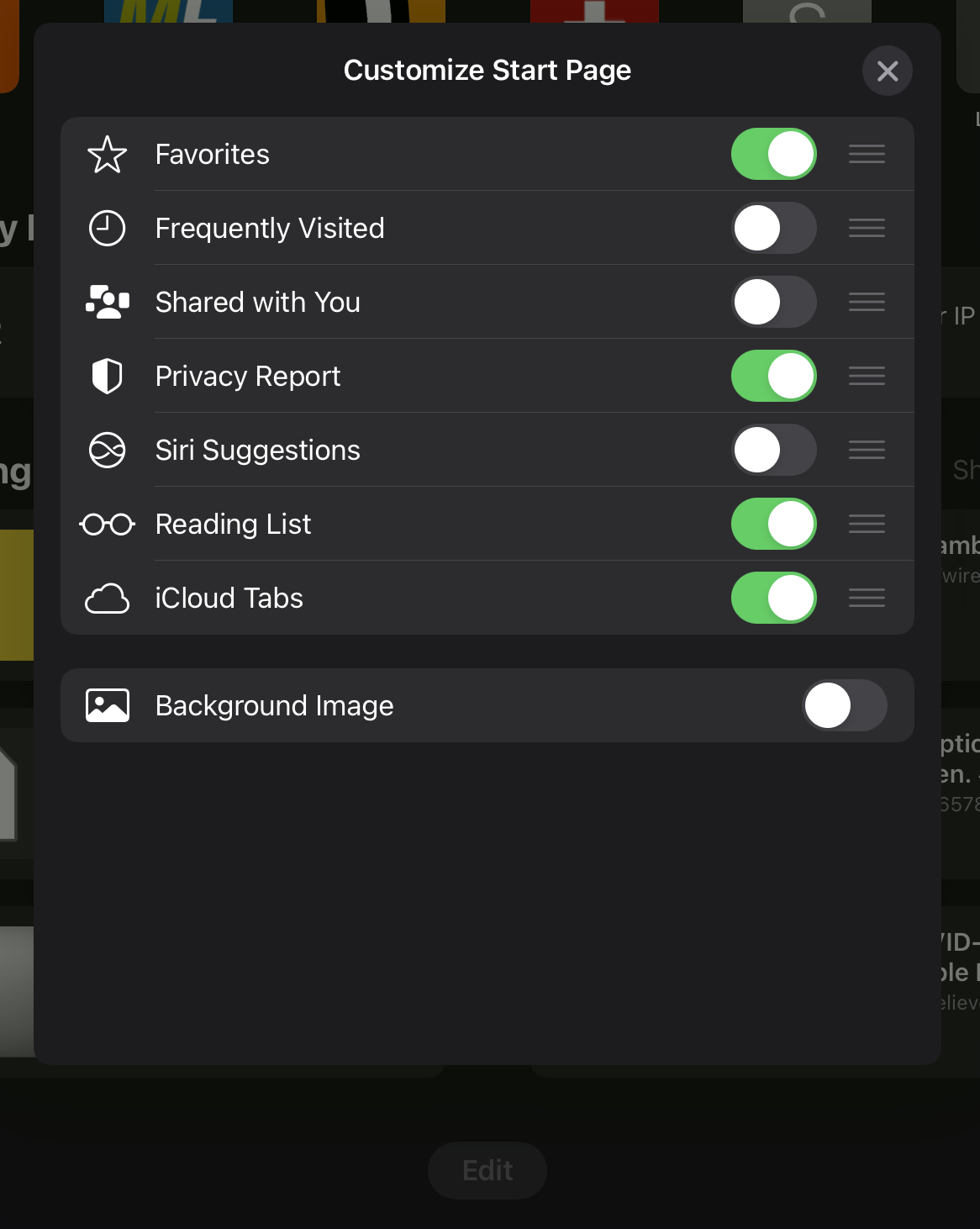Click the Favorites reorder handle
The width and height of the screenshot is (980, 1229).
pyautogui.click(x=867, y=155)
